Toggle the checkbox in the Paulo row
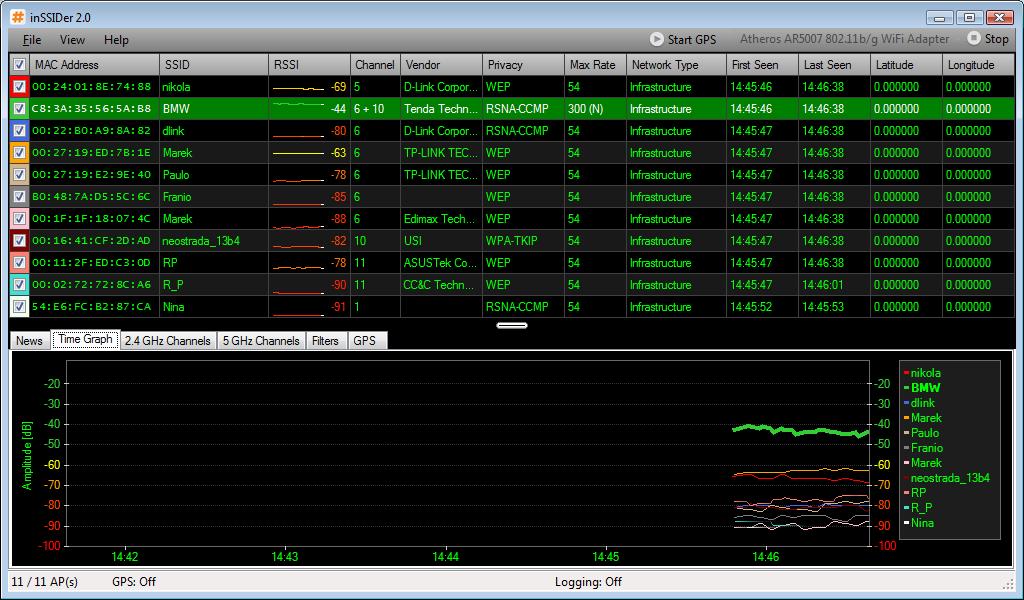This screenshot has height=600, width=1024. tap(20, 175)
